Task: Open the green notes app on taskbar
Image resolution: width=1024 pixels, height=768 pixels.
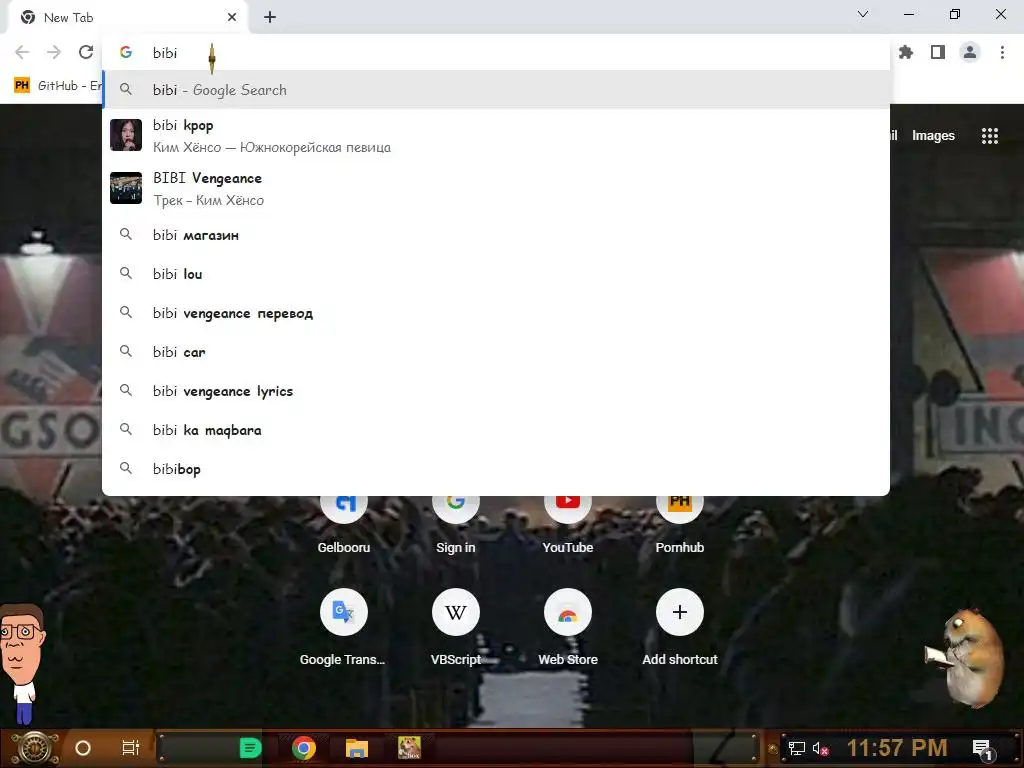Action: 250,748
